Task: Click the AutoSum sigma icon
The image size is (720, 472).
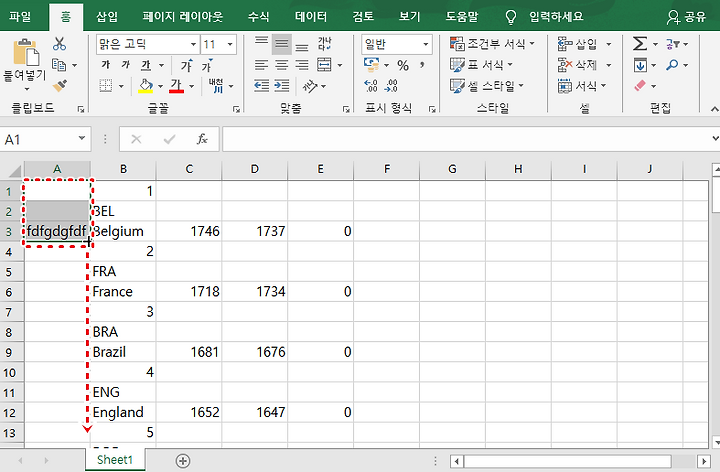Action: pos(640,44)
